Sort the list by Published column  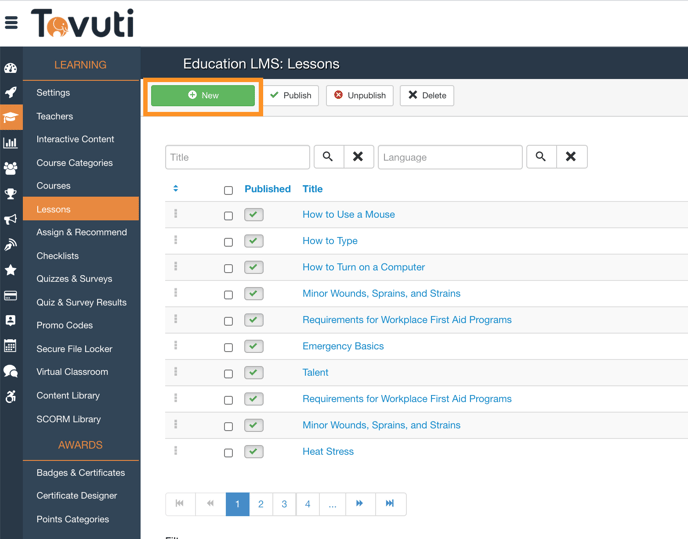click(267, 189)
